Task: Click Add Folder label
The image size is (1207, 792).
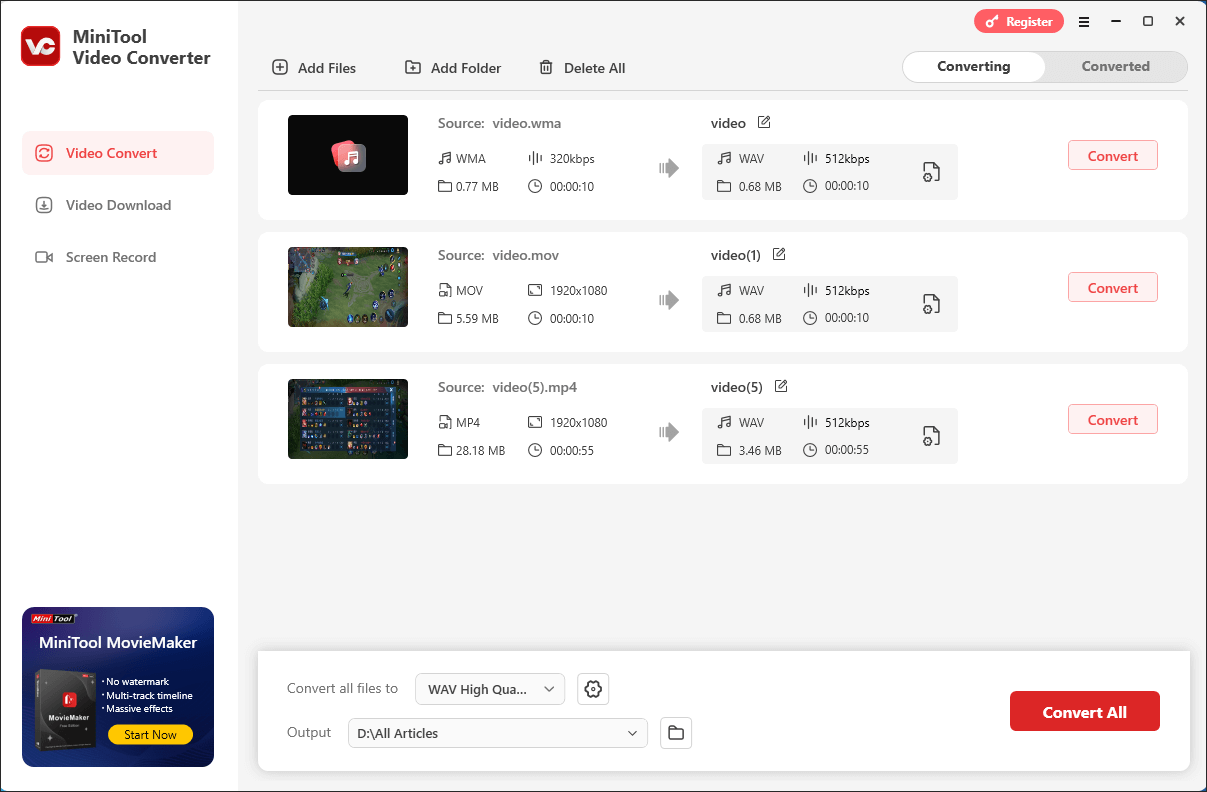Action: tap(466, 68)
